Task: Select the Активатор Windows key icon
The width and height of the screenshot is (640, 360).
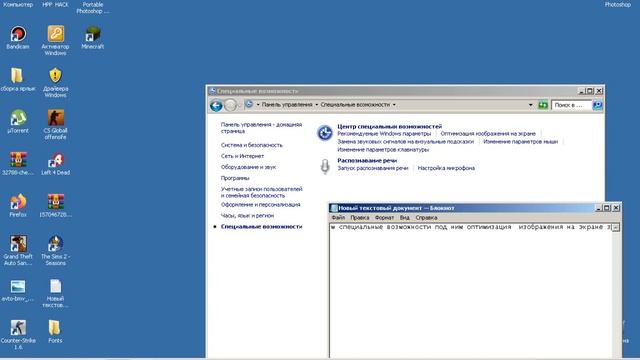Action: 56,34
